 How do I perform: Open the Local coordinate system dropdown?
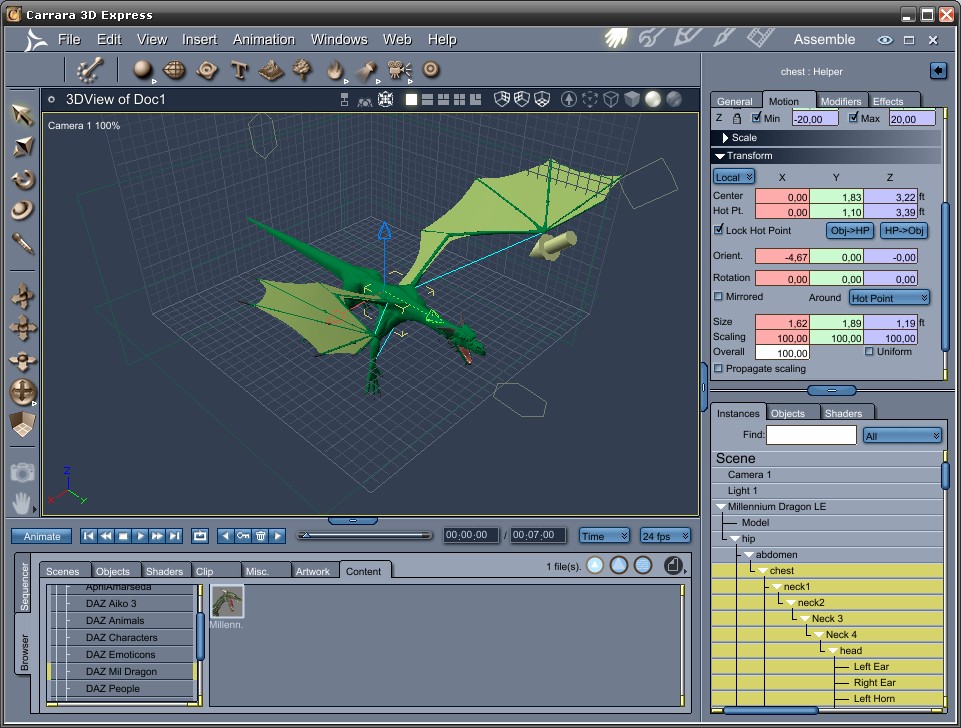pyautogui.click(x=734, y=177)
